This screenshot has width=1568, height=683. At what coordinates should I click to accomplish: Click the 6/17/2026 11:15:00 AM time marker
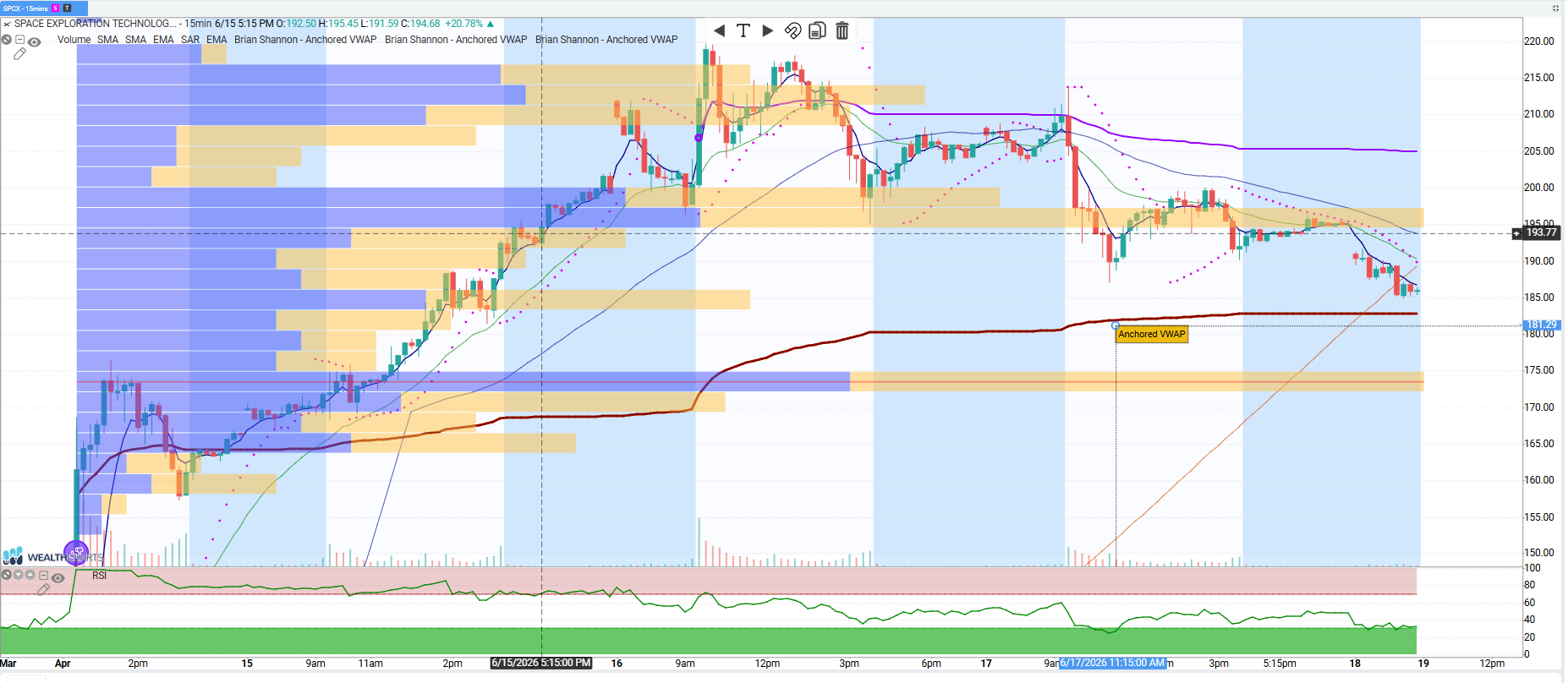1113,664
